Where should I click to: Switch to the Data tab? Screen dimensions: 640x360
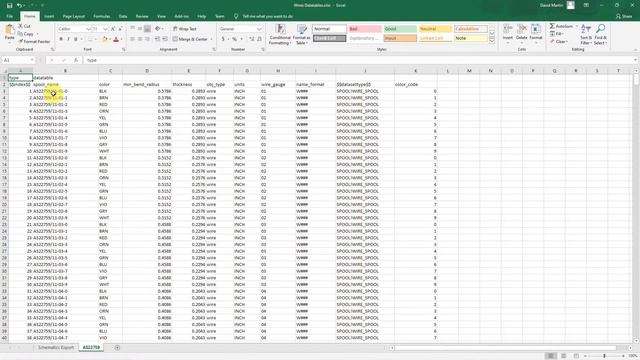pos(123,16)
